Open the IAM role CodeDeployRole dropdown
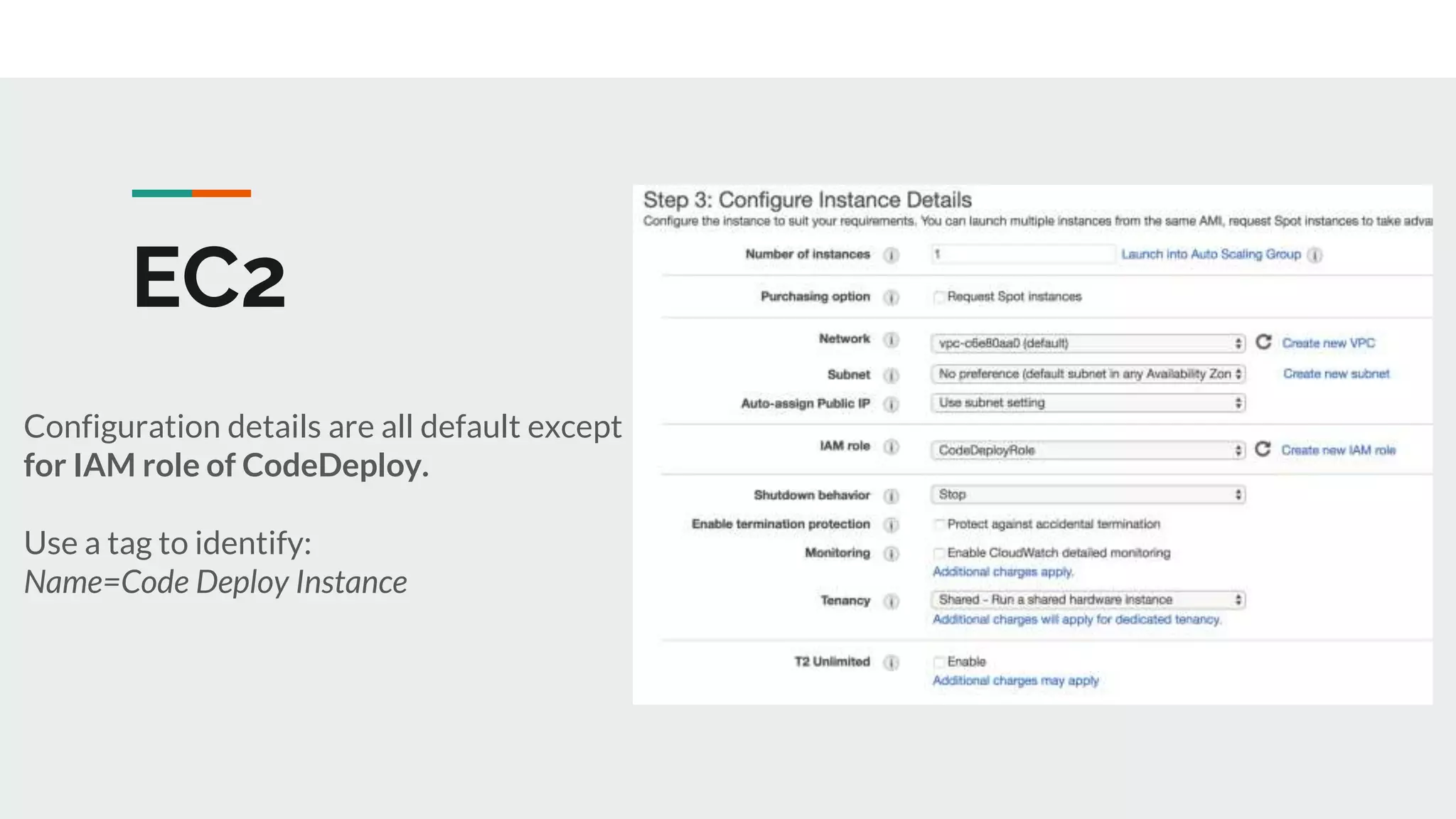Screen dimensions: 1456x819 1088,450
